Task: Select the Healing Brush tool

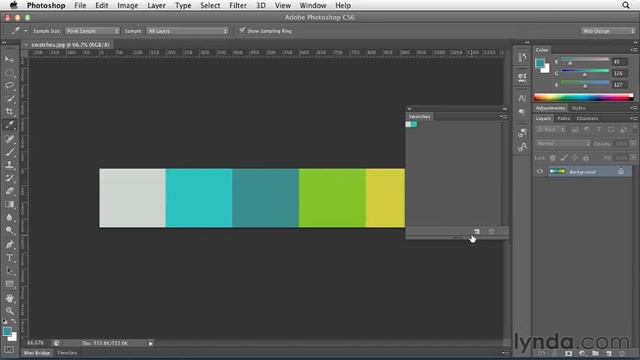Action: tap(9, 139)
